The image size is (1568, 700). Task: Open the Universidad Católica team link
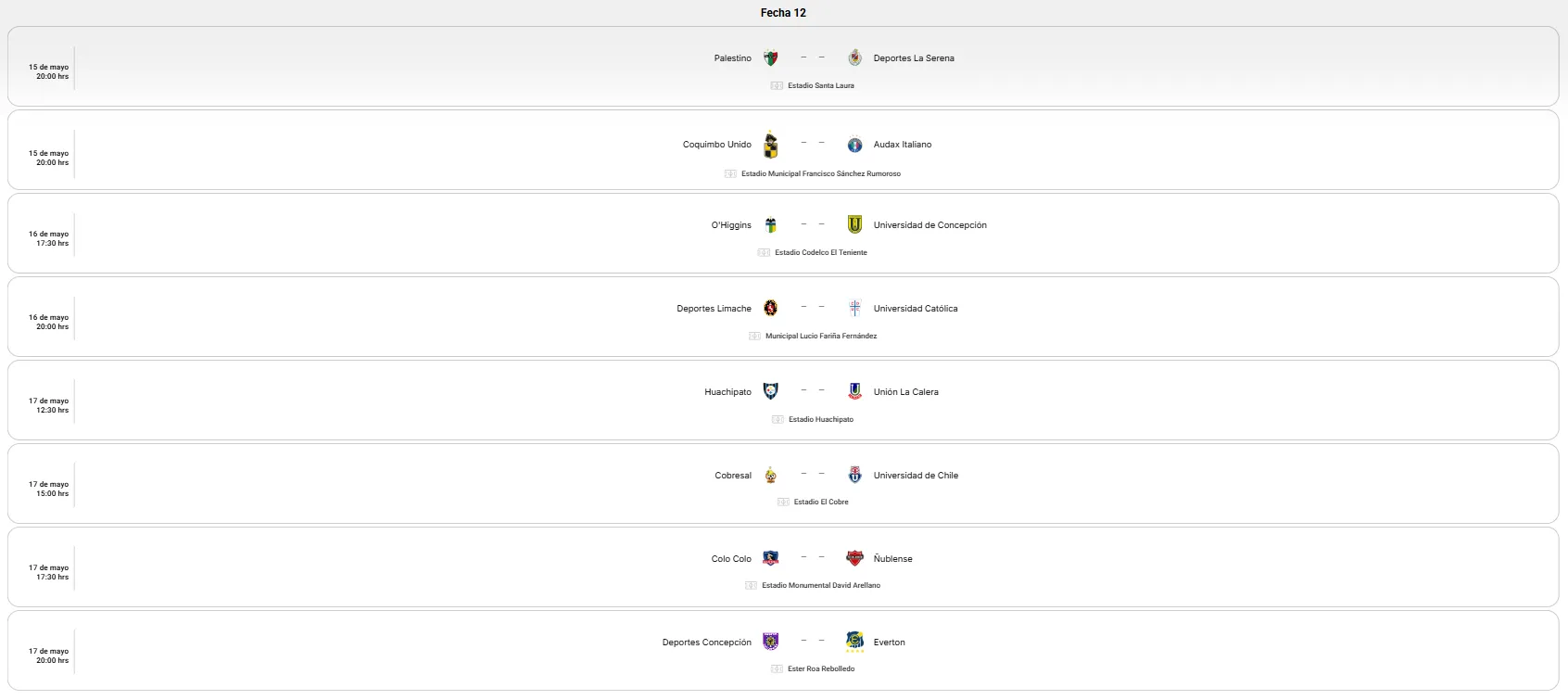(x=916, y=309)
